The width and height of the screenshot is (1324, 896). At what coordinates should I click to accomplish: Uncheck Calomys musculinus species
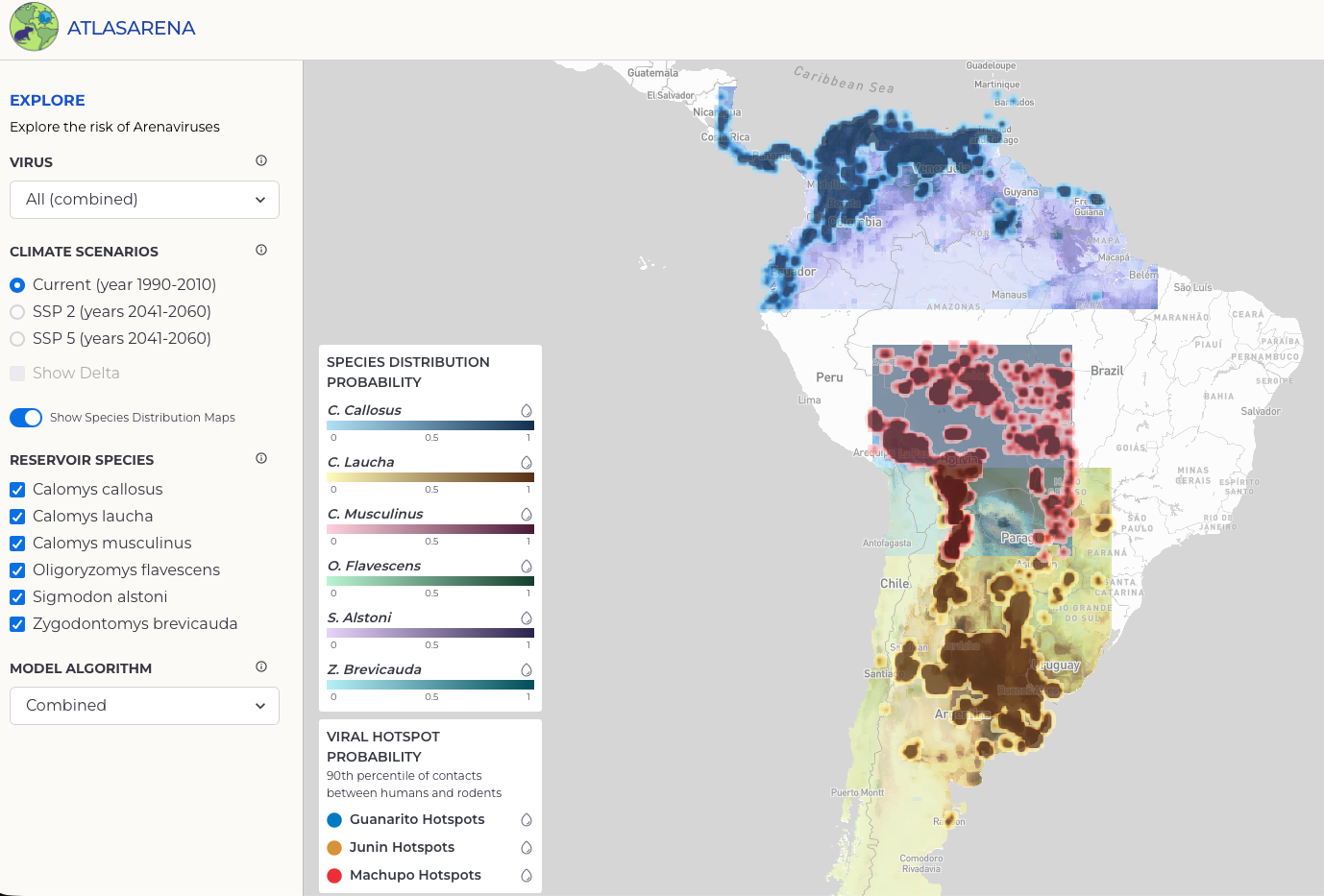click(17, 544)
